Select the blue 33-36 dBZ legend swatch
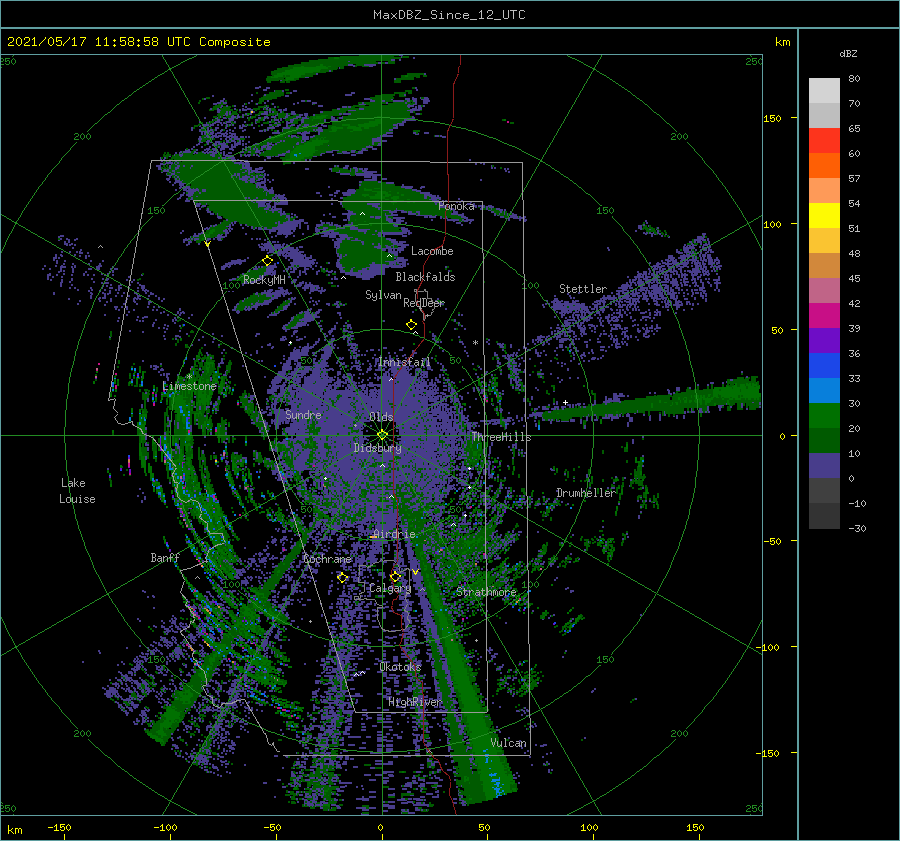900x841 pixels. point(824,366)
